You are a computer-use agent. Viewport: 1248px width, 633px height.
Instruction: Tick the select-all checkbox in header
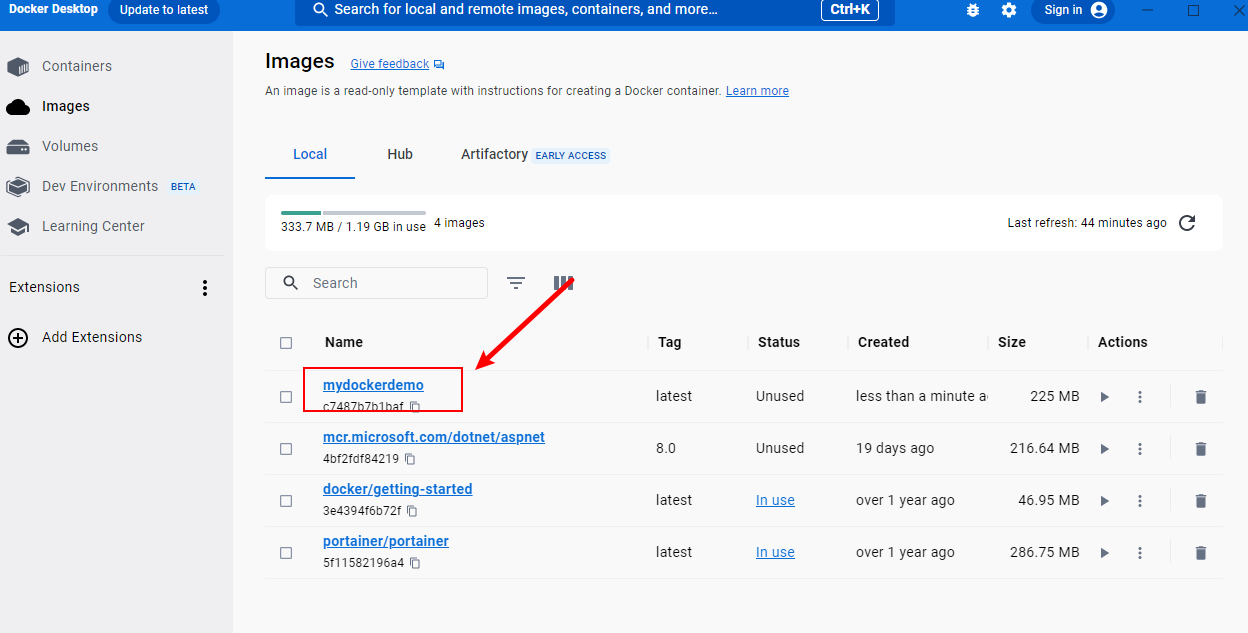286,343
